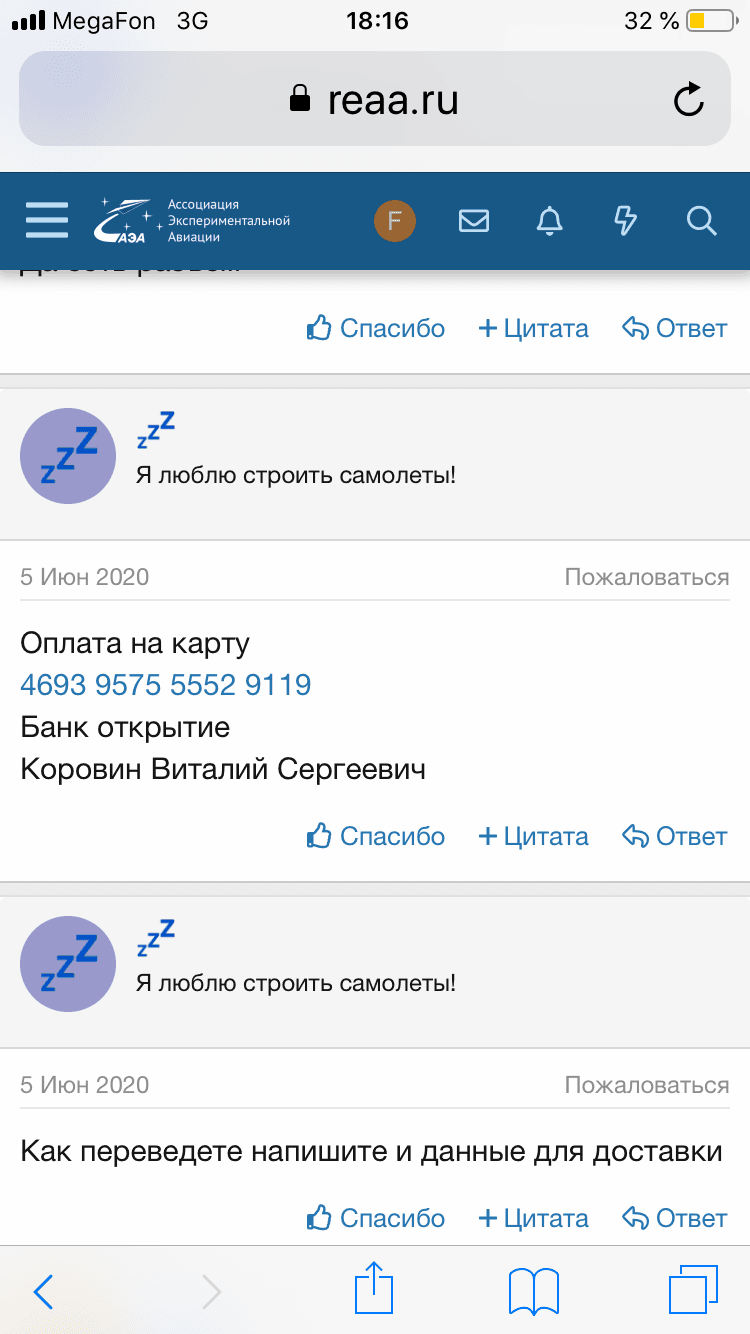The height and width of the screenshot is (1334, 750).
Task: Reload the reaa.ru page
Action: coord(689,98)
